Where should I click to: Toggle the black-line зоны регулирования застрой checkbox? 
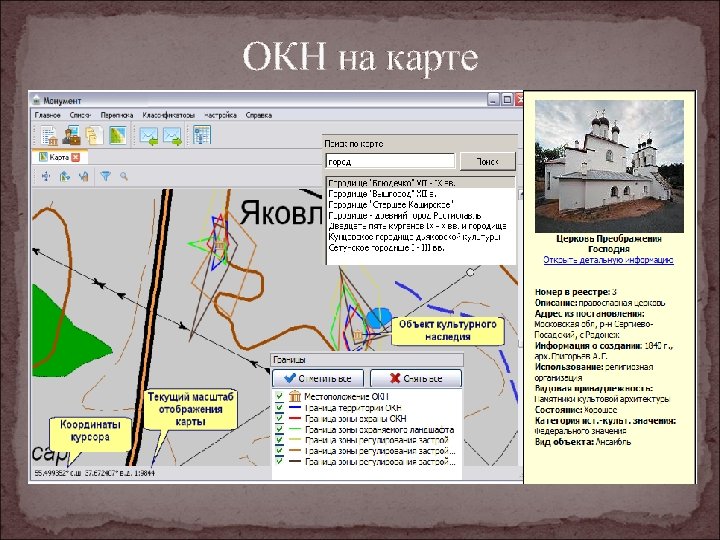(279, 461)
